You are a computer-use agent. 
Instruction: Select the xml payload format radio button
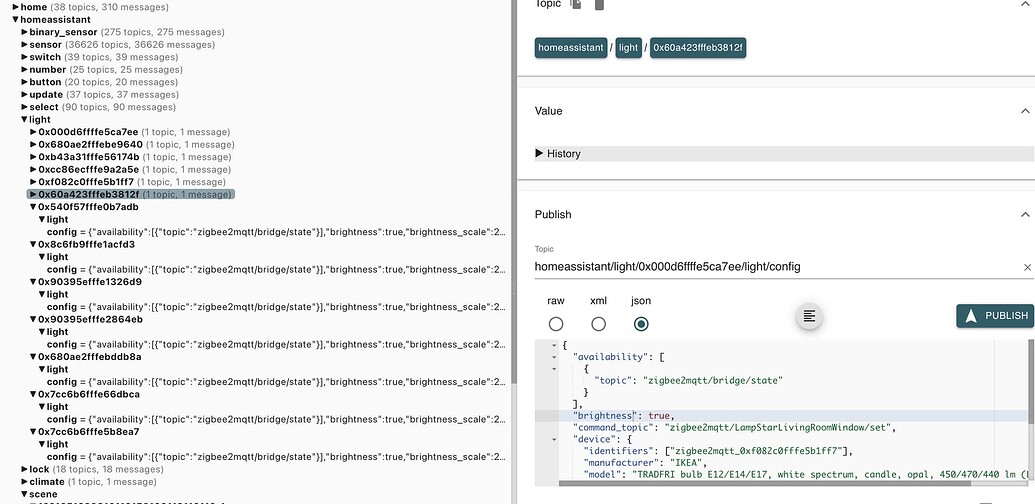click(x=598, y=324)
